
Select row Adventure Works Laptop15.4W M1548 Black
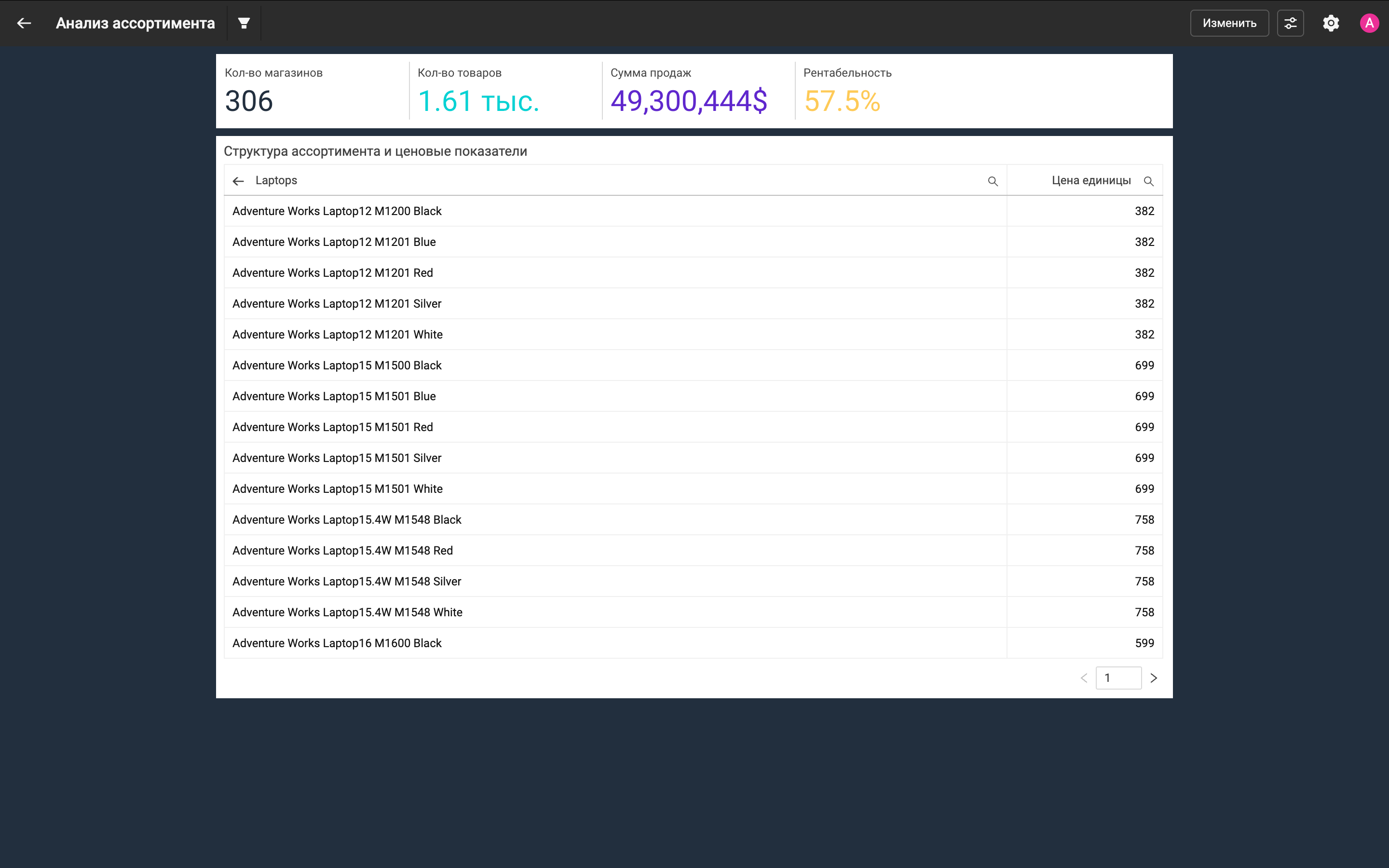tap(694, 519)
